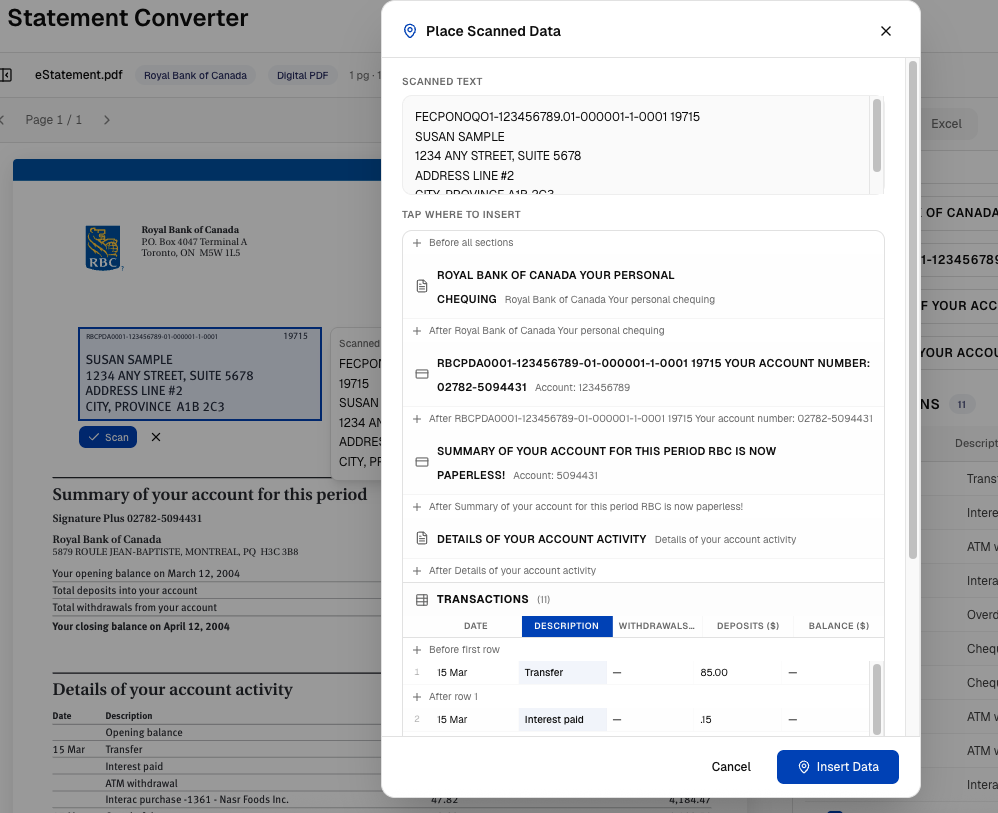Image resolution: width=998 pixels, height=813 pixels.
Task: Go to next page arrow
Action: coord(107,120)
